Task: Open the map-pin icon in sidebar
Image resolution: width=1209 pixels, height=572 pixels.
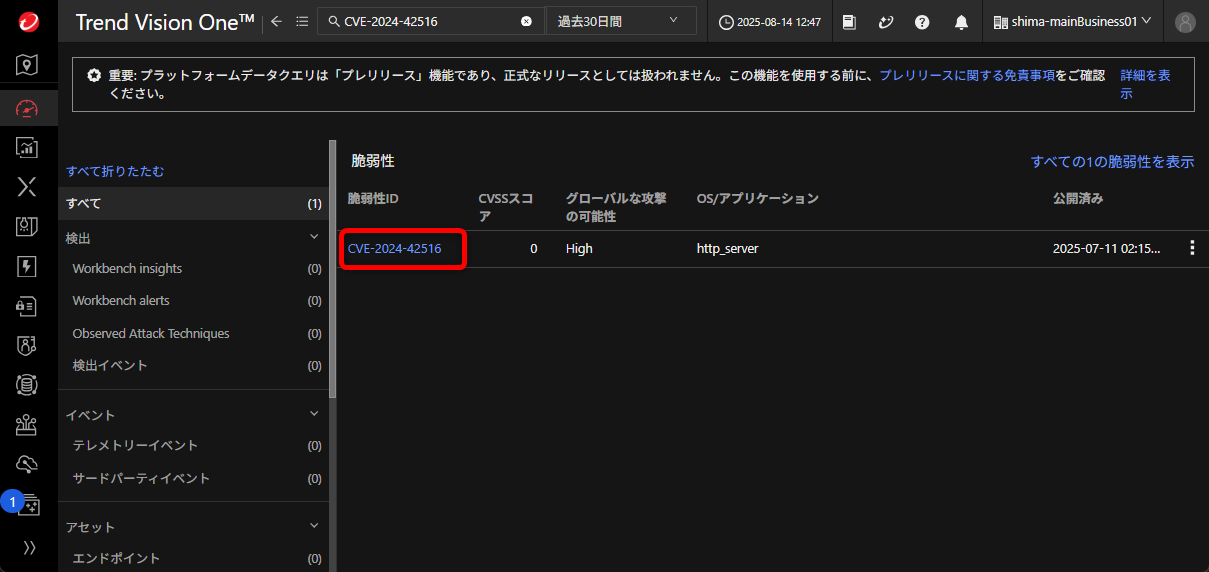Action: [28, 65]
